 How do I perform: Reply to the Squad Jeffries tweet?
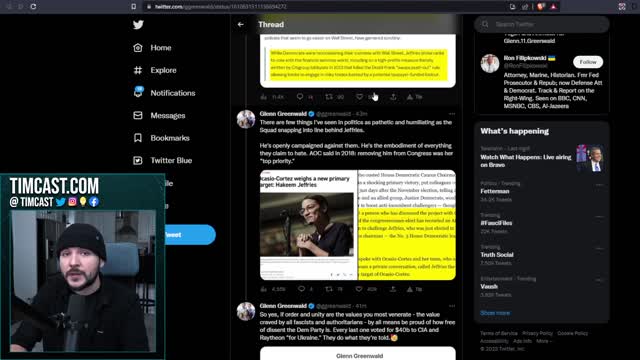[x=301, y=289]
